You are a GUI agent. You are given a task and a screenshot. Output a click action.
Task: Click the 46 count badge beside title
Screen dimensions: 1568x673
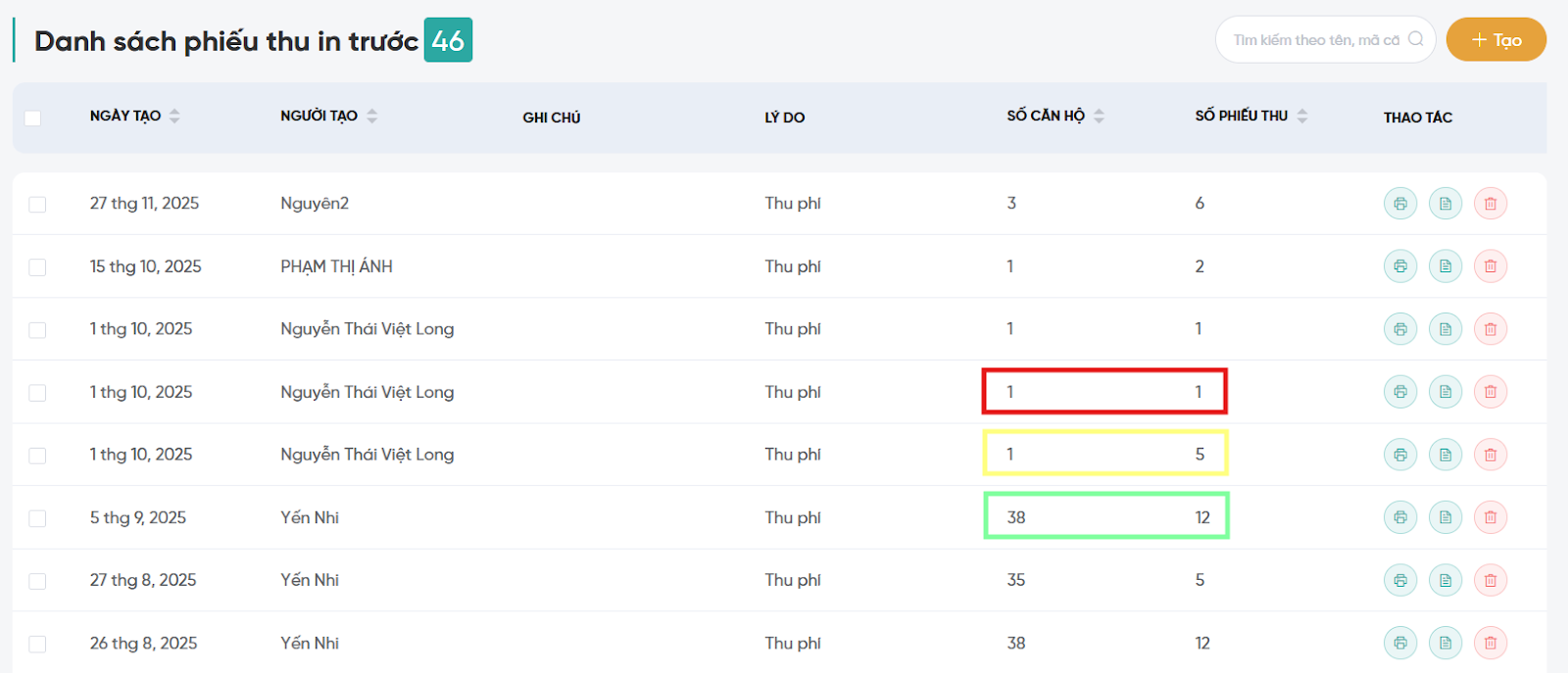point(448,40)
